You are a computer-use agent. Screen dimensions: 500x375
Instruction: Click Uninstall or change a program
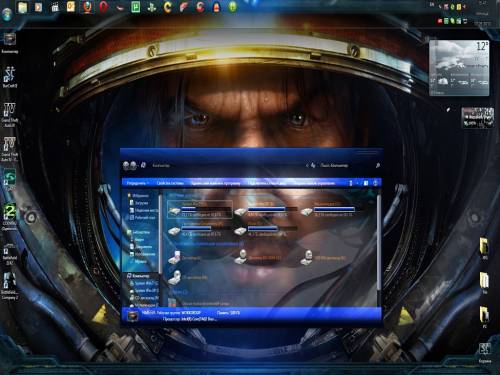click(x=215, y=183)
